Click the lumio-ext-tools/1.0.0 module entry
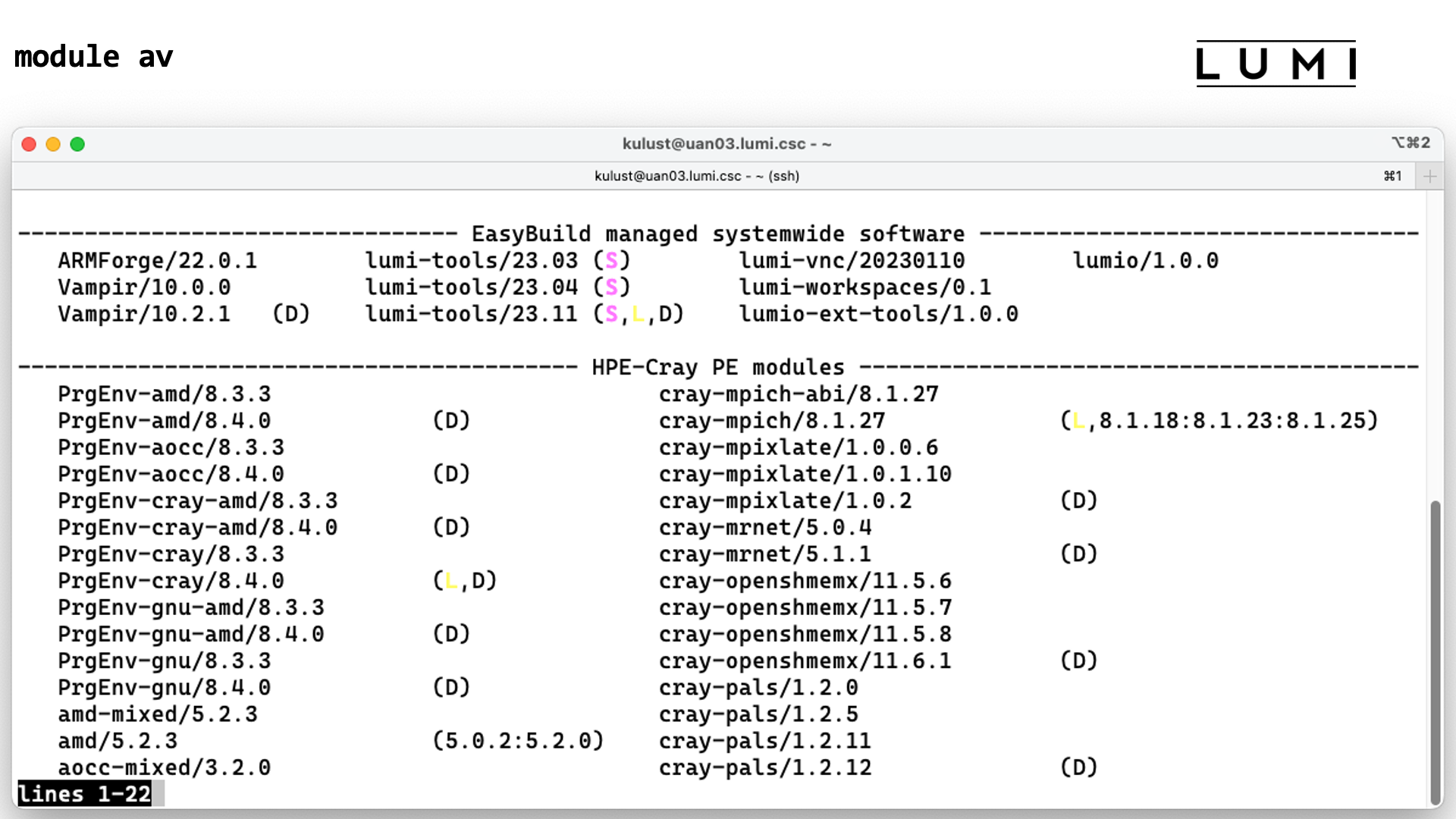1456x819 pixels. (x=878, y=314)
